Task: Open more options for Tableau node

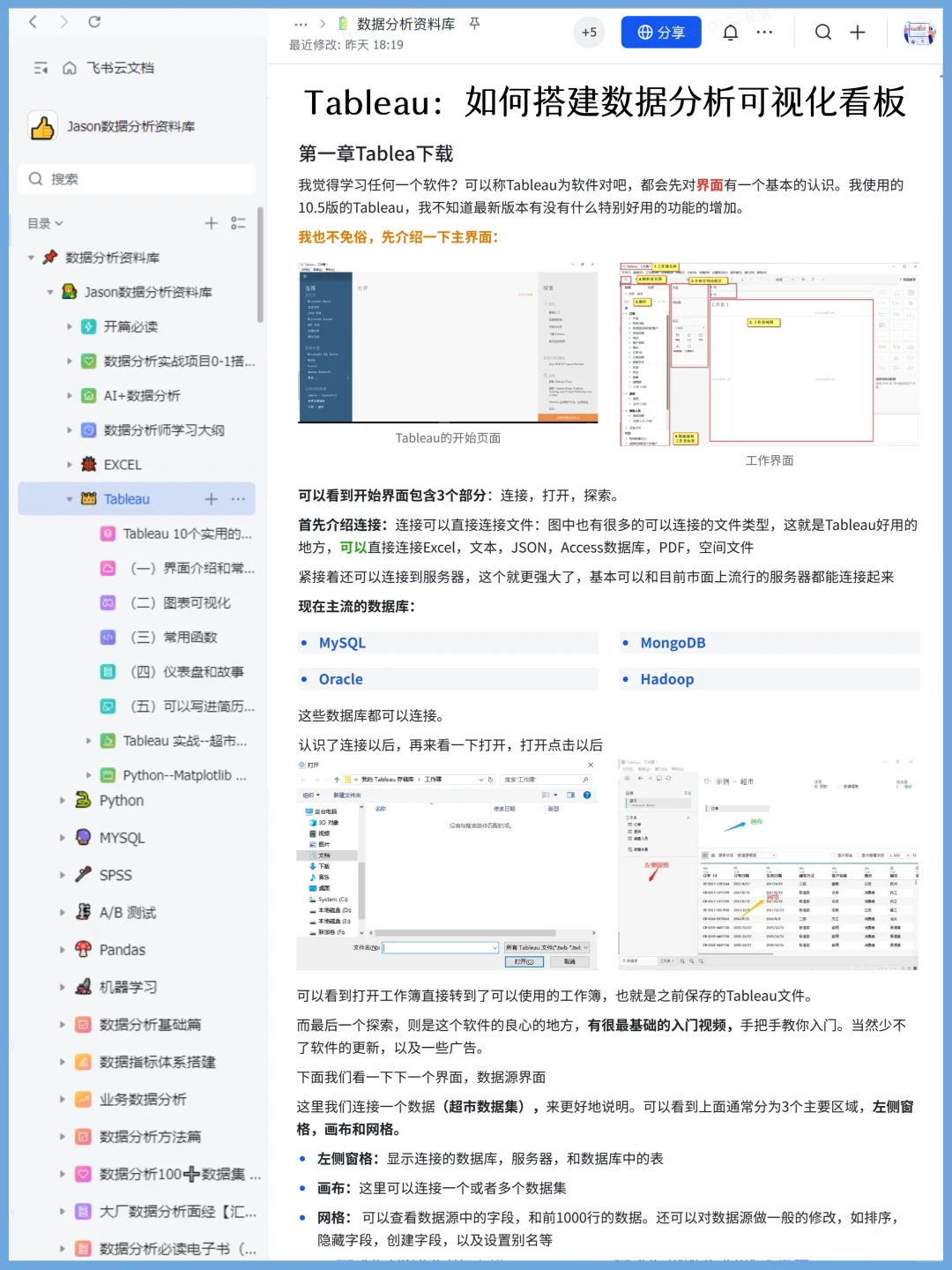Action: (x=238, y=499)
